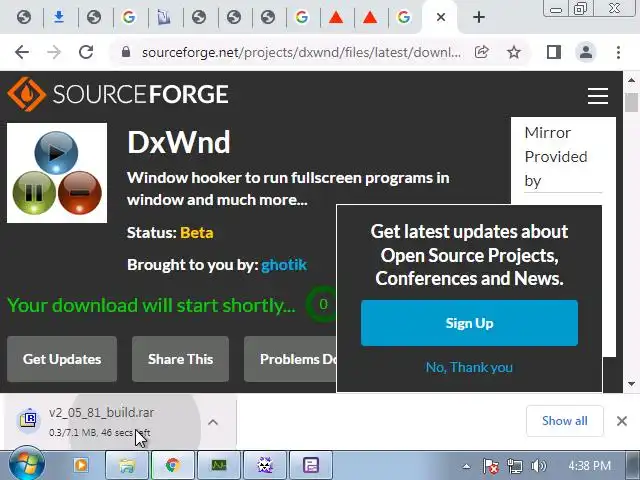640x480 pixels.
Task: Bookmark this page with the star icon
Action: pos(513,52)
